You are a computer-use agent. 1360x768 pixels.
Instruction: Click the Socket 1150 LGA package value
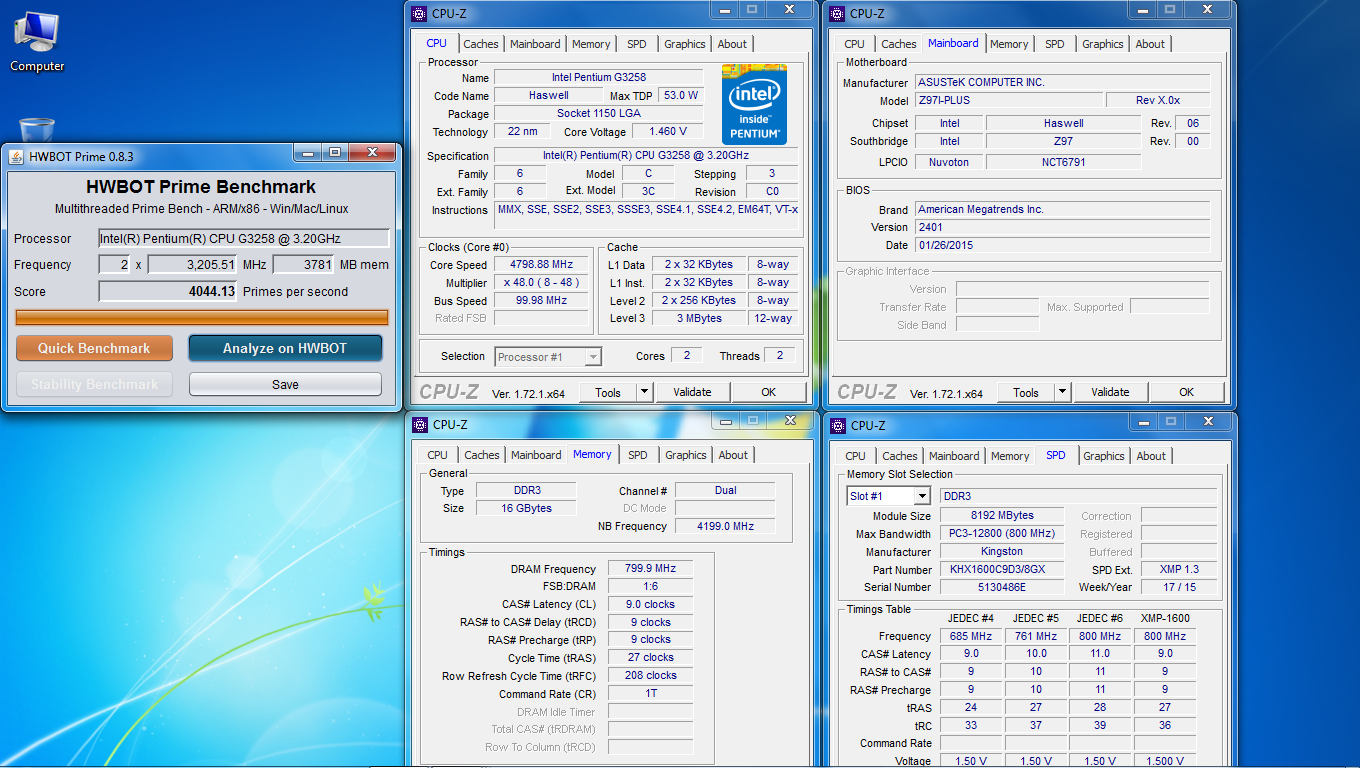(x=598, y=113)
